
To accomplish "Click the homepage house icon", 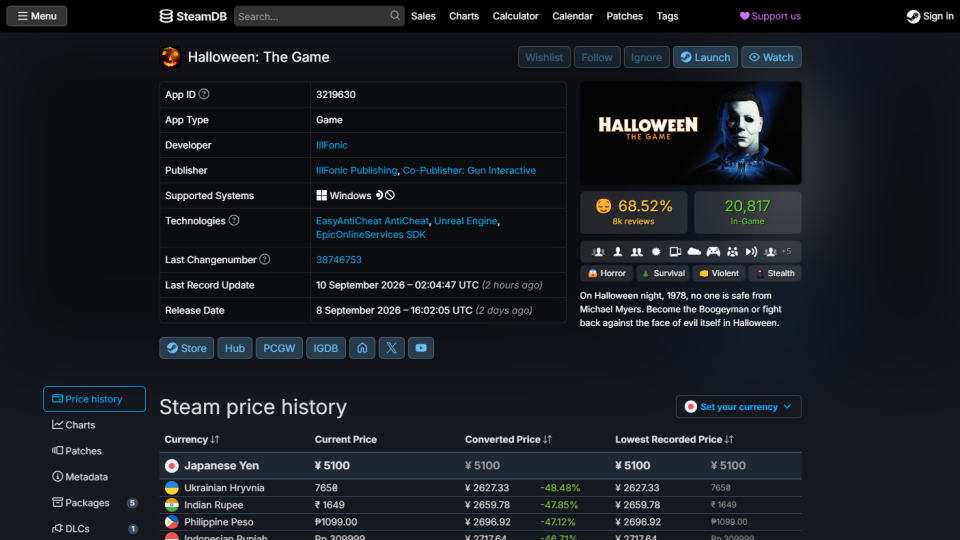I will [x=362, y=348].
